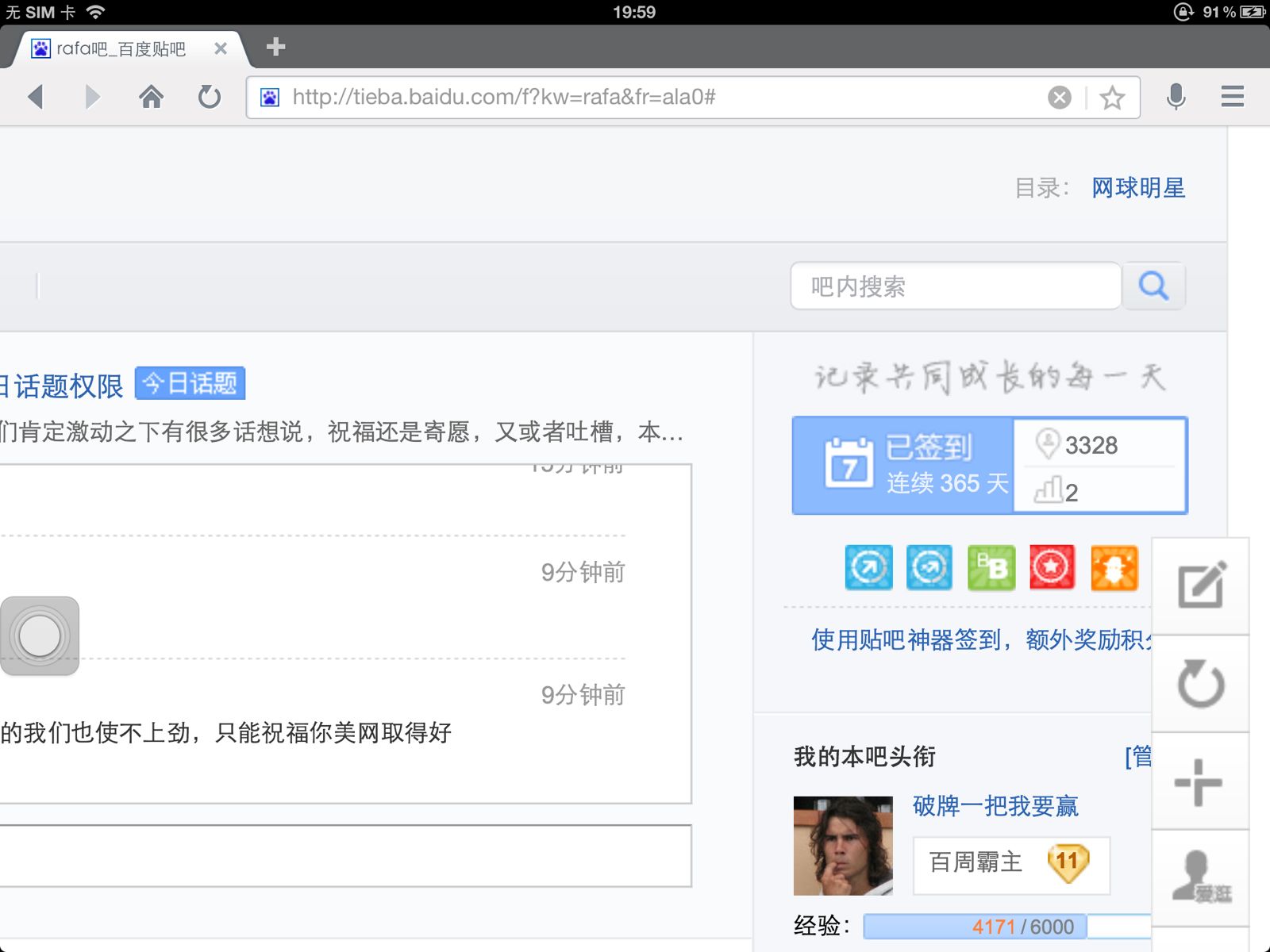1270x952 pixels.
Task: Open the 话题权限 topic title
Action: click(62, 386)
